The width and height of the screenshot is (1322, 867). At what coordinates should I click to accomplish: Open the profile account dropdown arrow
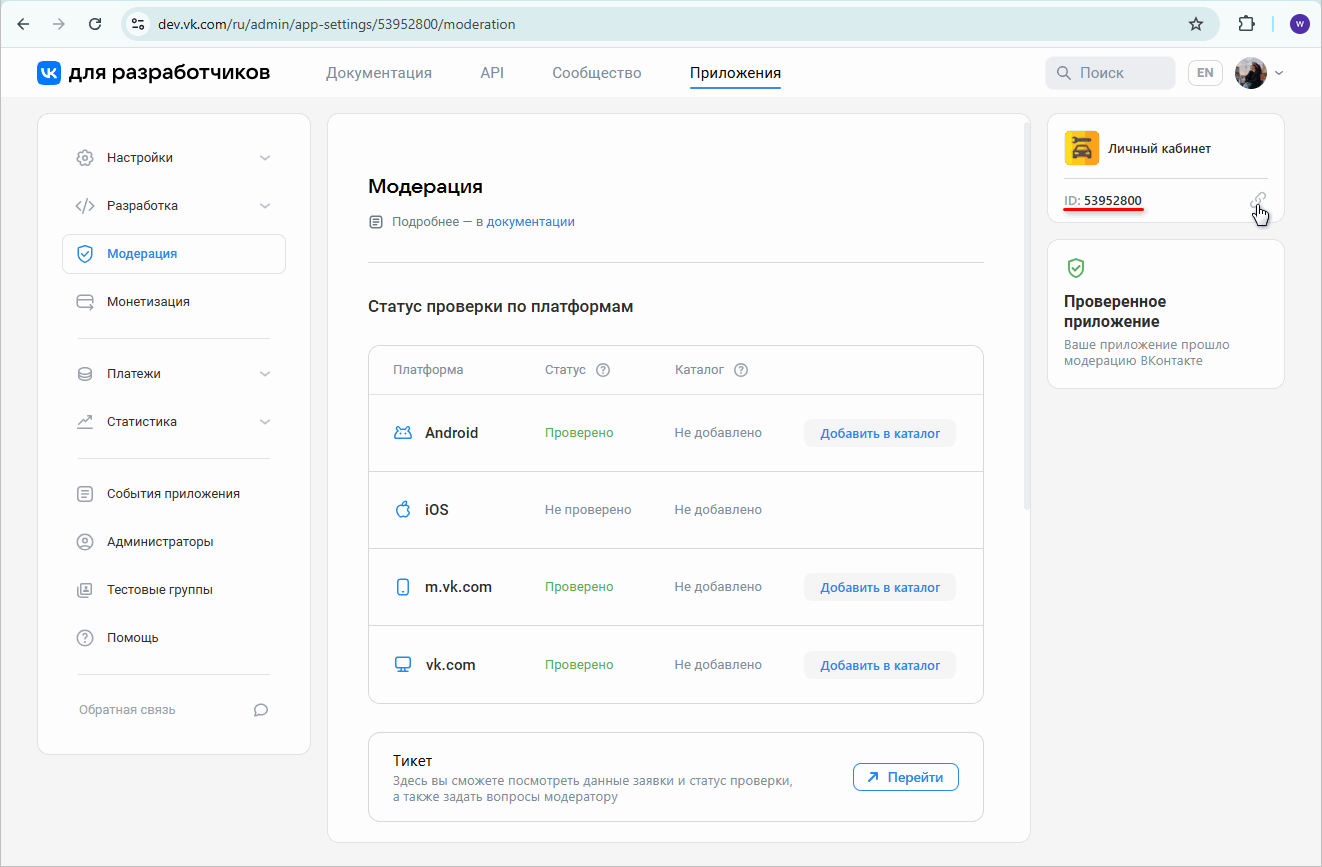(x=1278, y=73)
